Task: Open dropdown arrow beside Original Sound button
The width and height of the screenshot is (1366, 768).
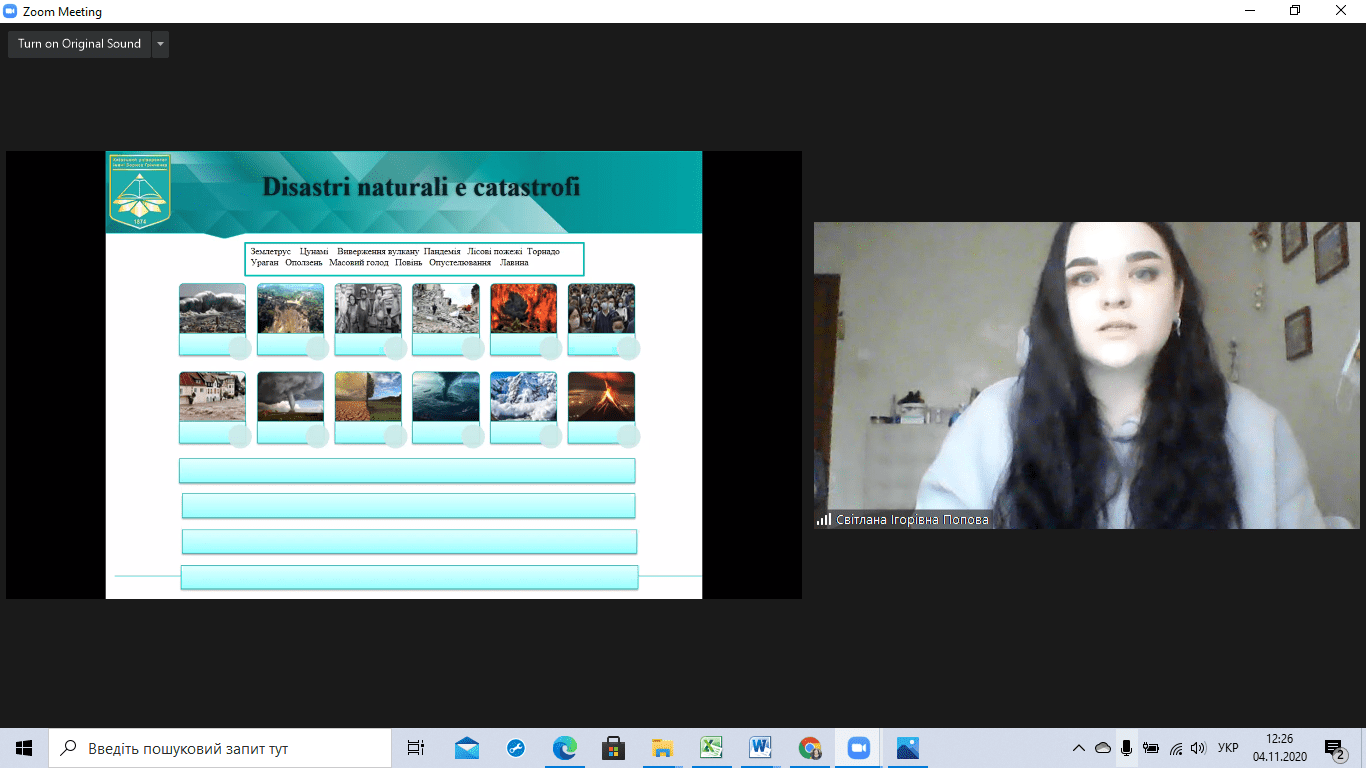Action: pyautogui.click(x=160, y=44)
